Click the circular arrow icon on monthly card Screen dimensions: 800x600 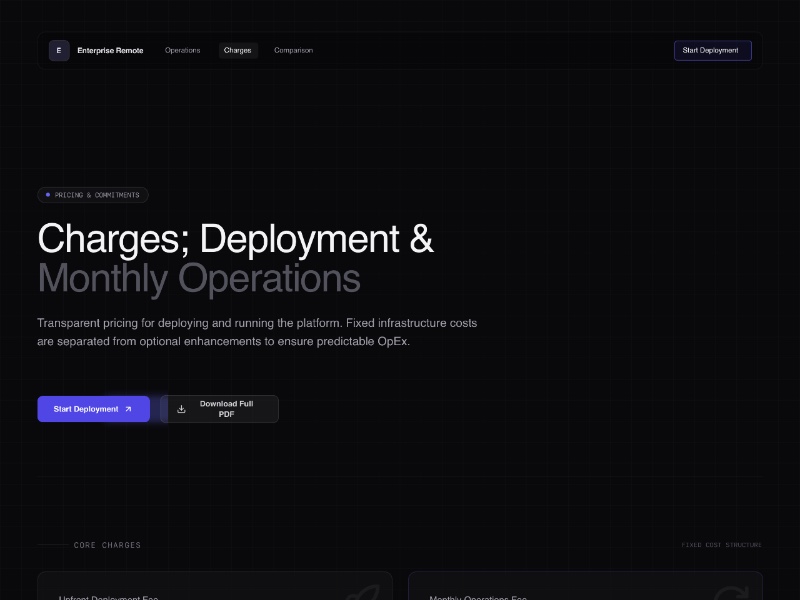(x=733, y=593)
